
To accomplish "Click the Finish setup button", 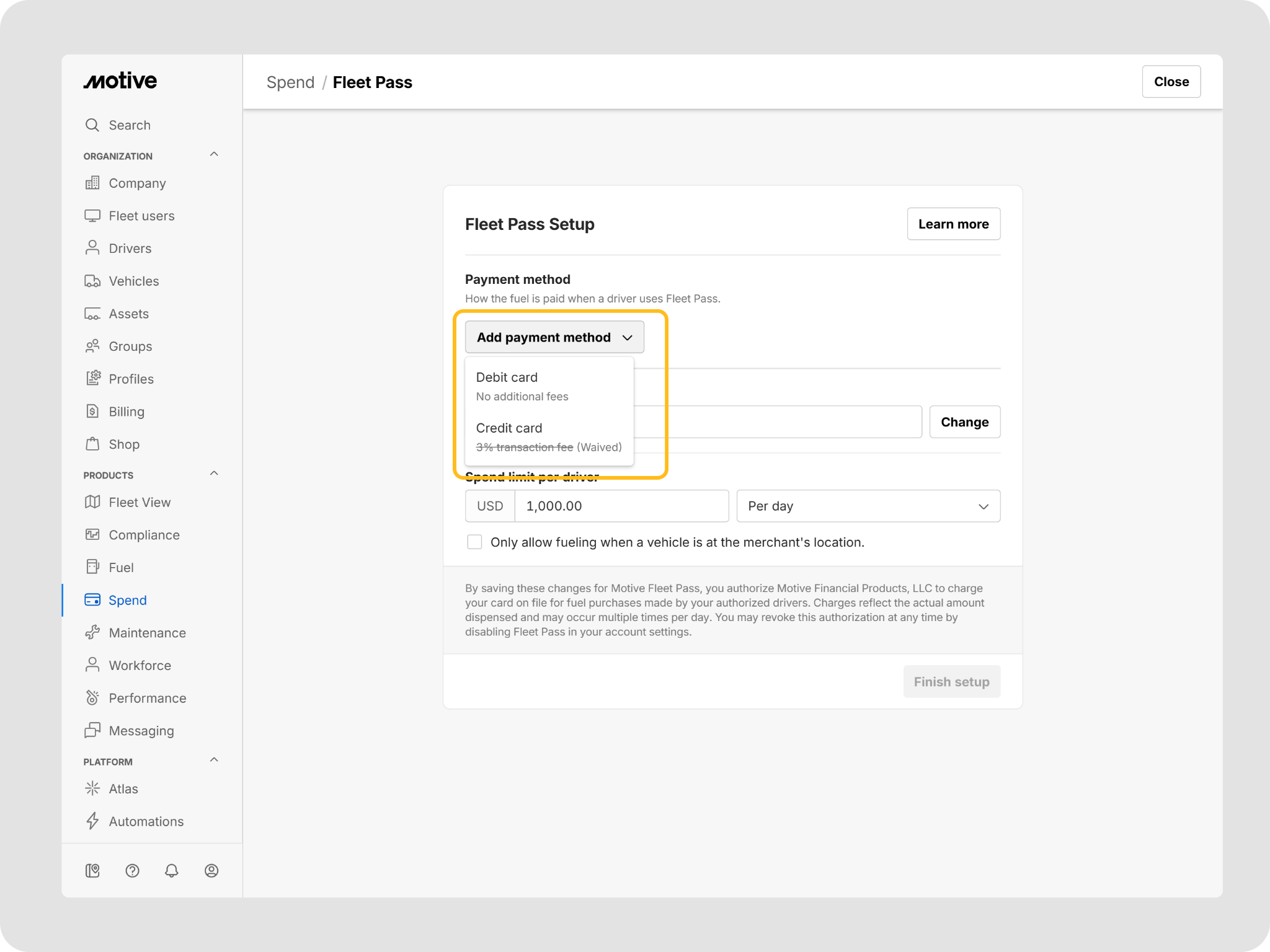I will click(x=952, y=682).
